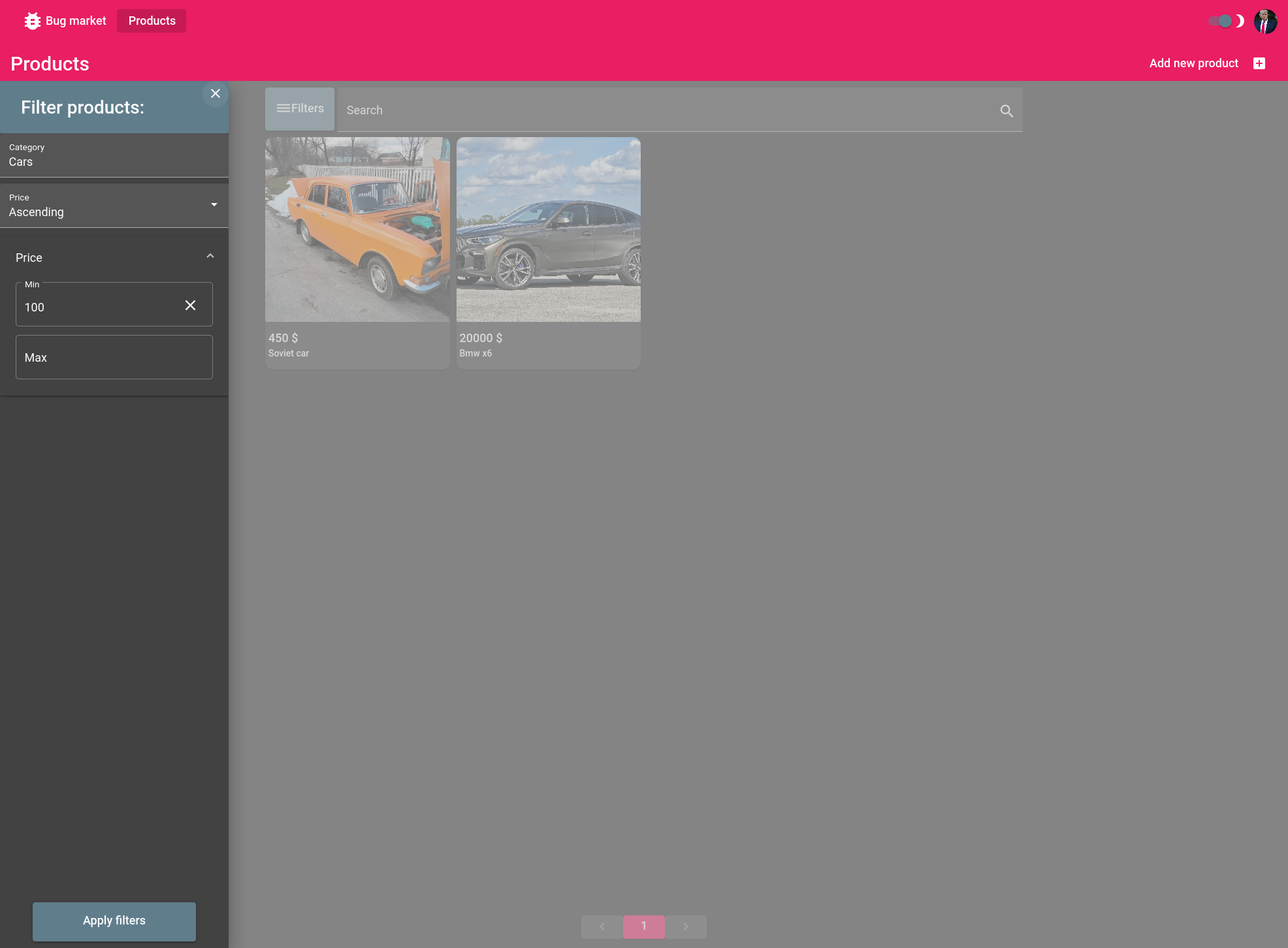
Task: Open the Bmw x6 product image
Action: (549, 230)
